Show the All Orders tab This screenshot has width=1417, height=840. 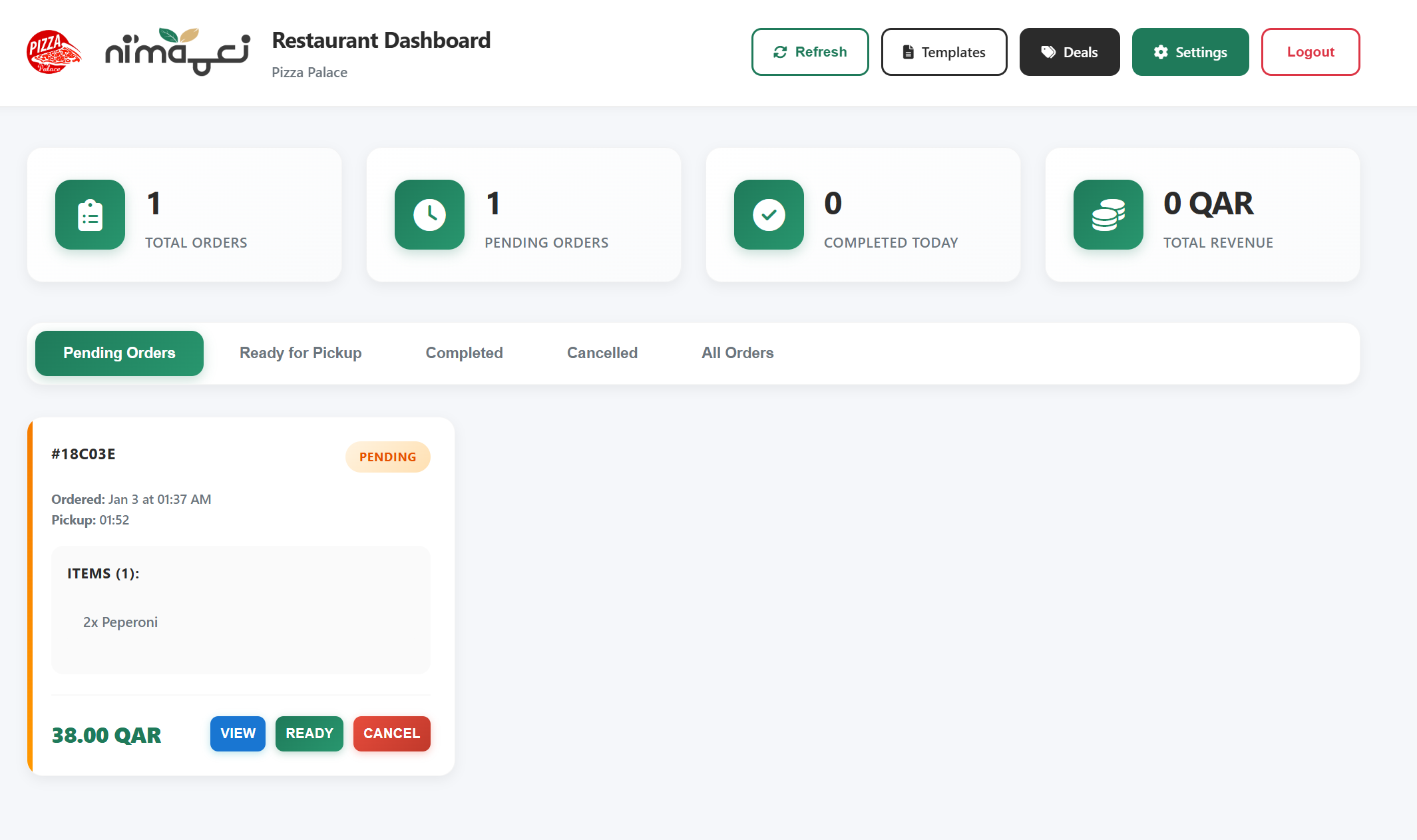tap(737, 353)
